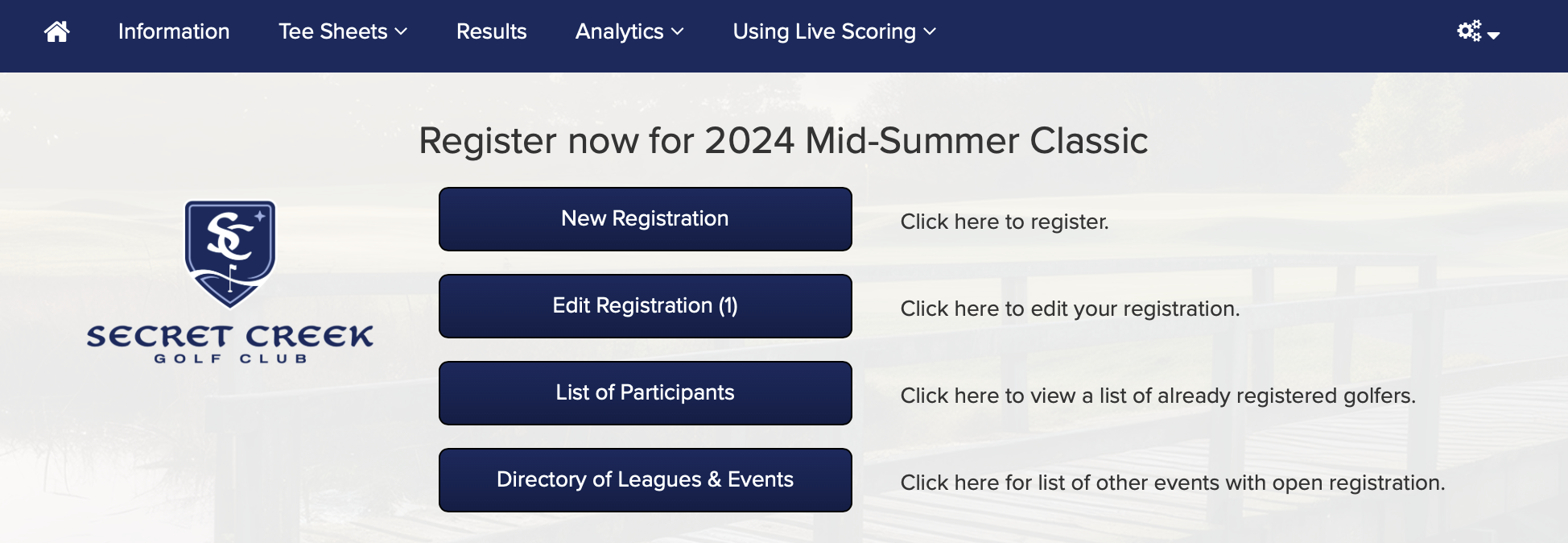Open Edit Registration (1)
1568x543 pixels.
[x=645, y=305]
